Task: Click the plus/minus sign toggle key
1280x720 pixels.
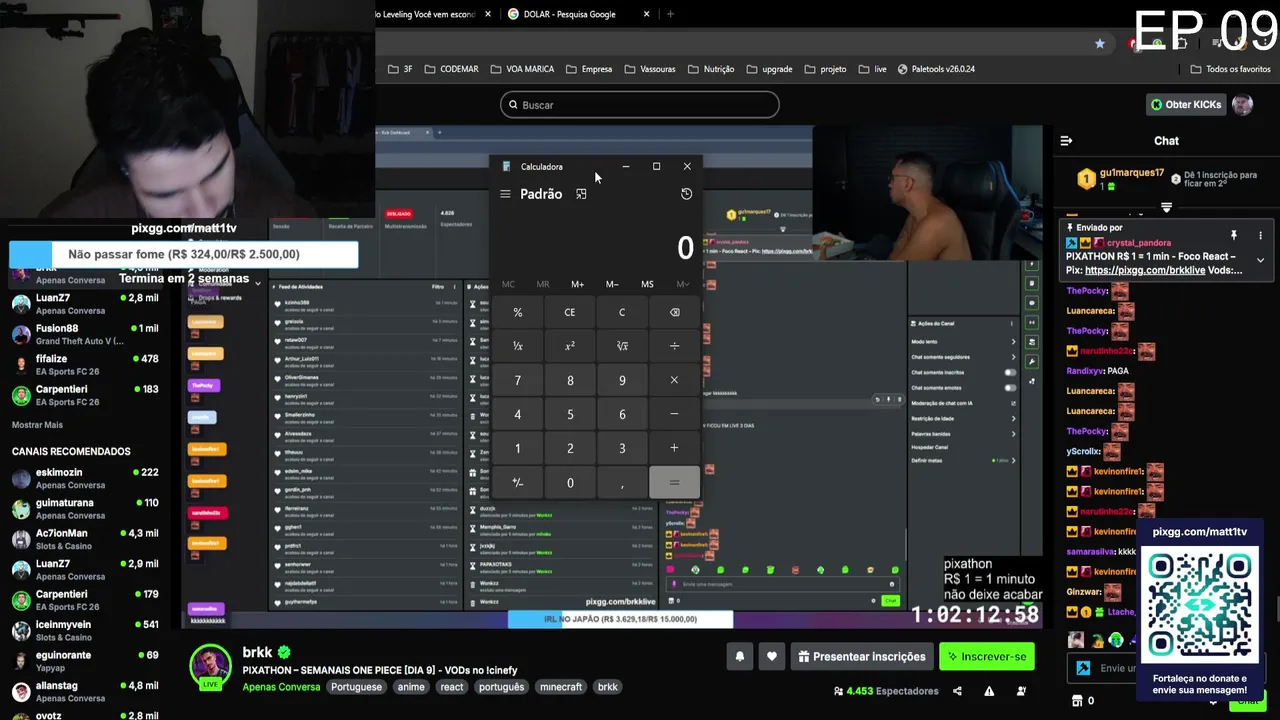Action: [x=518, y=483]
